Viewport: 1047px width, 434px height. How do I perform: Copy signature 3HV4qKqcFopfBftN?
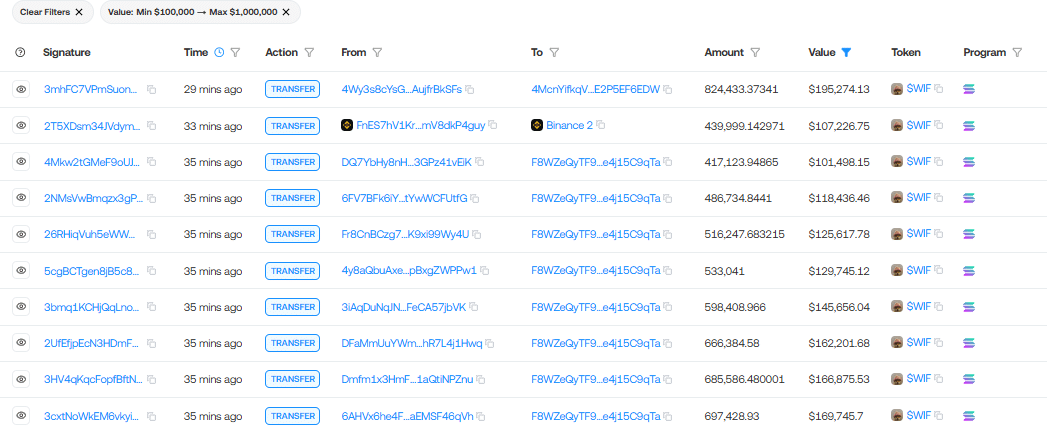point(152,379)
